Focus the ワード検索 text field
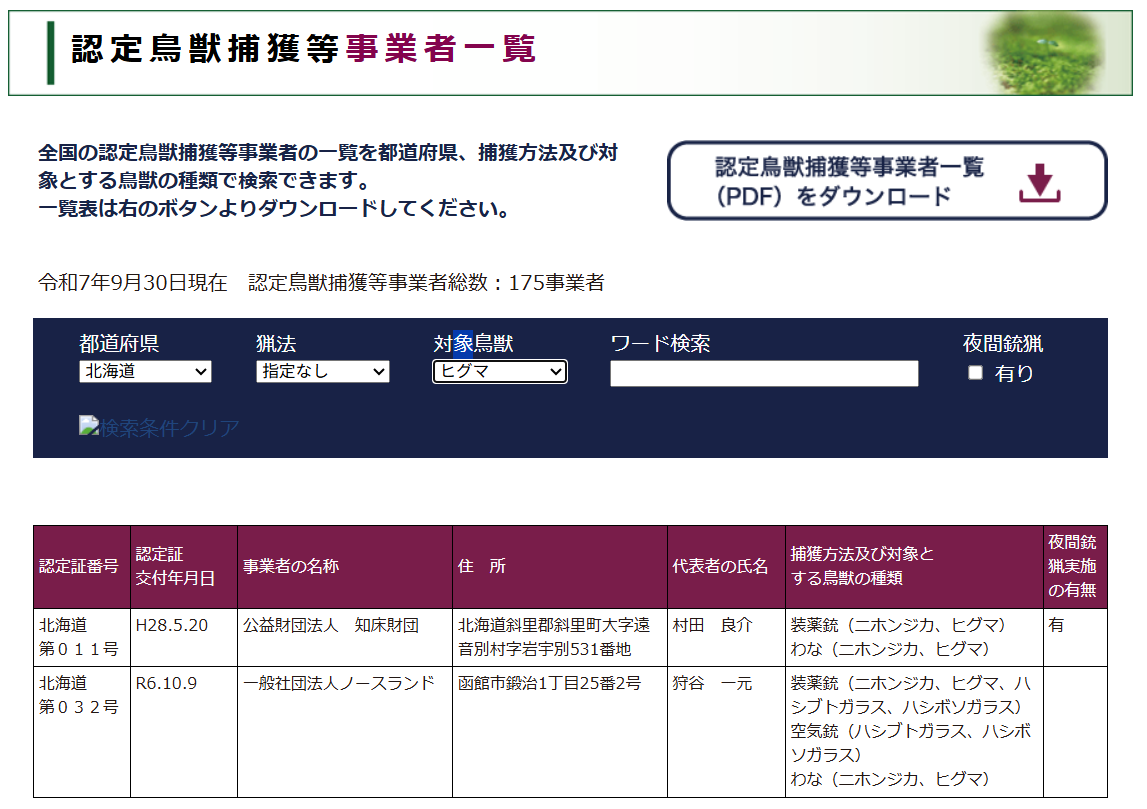The image size is (1147, 809). [x=764, y=373]
